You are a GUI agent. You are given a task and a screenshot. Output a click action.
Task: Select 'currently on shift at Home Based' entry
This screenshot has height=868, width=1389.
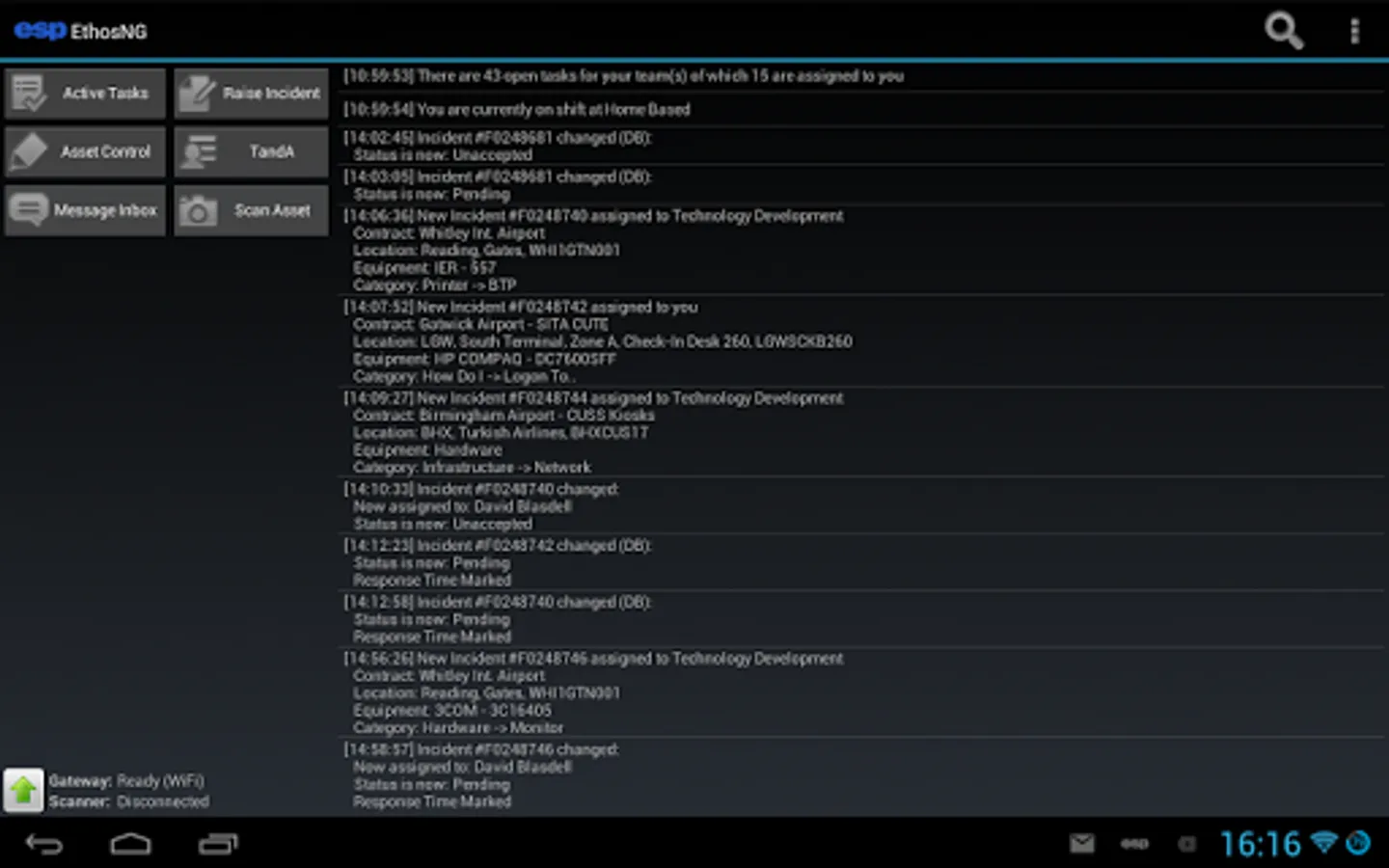(x=861, y=109)
